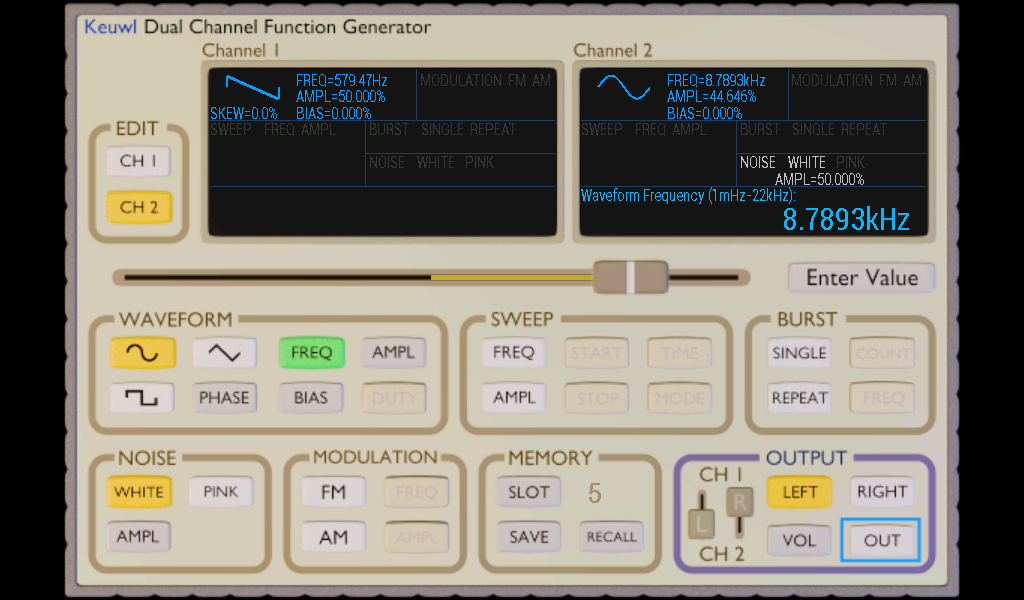This screenshot has width=1024, height=600.
Task: Click the memory SLOT selector
Action: (x=528, y=491)
